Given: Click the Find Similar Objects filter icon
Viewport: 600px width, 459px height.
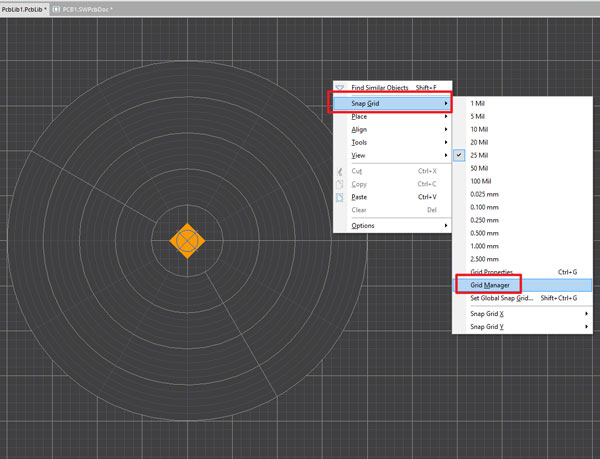Looking at the screenshot, I should tap(340, 88).
